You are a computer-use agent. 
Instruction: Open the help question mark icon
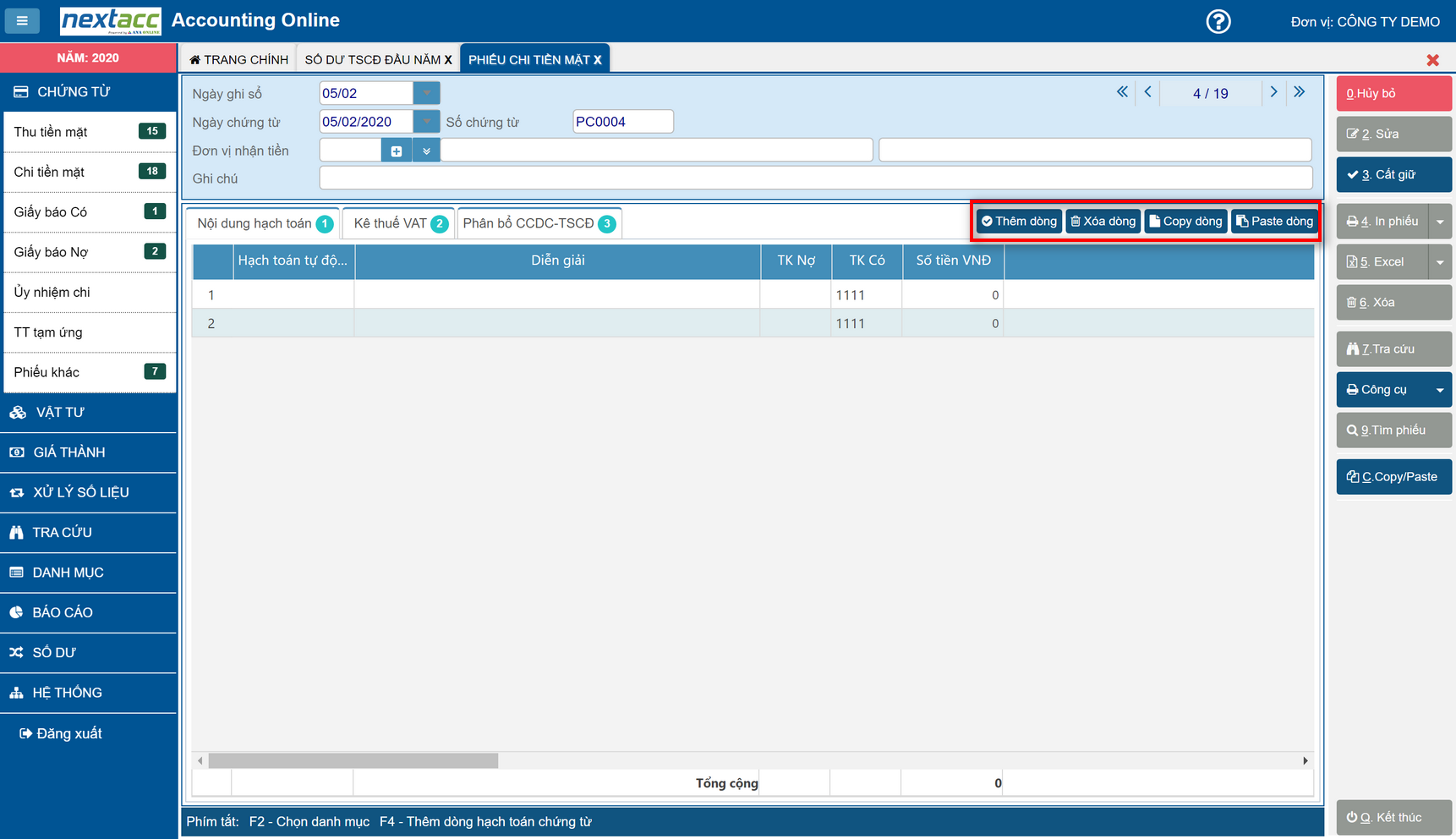pos(1218,21)
